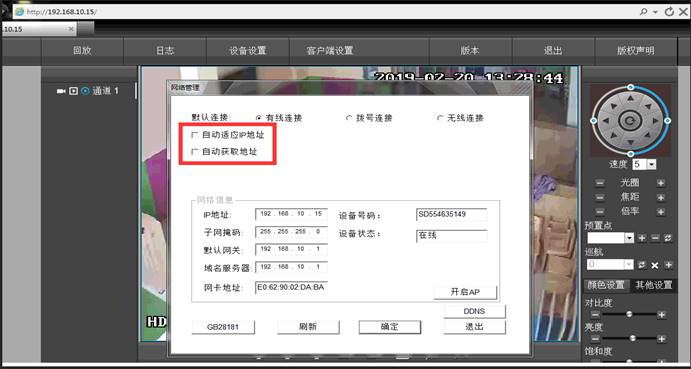Click the PTZ center auto-rotate button
Viewport: 691px width, 369px height.
(x=630, y=120)
